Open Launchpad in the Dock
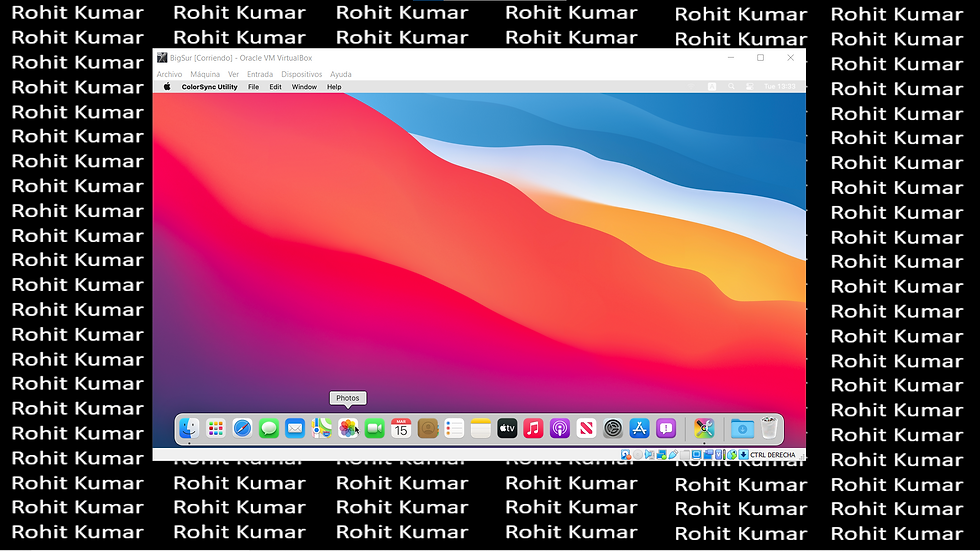Viewport: 980px width, 551px height. coord(216,429)
